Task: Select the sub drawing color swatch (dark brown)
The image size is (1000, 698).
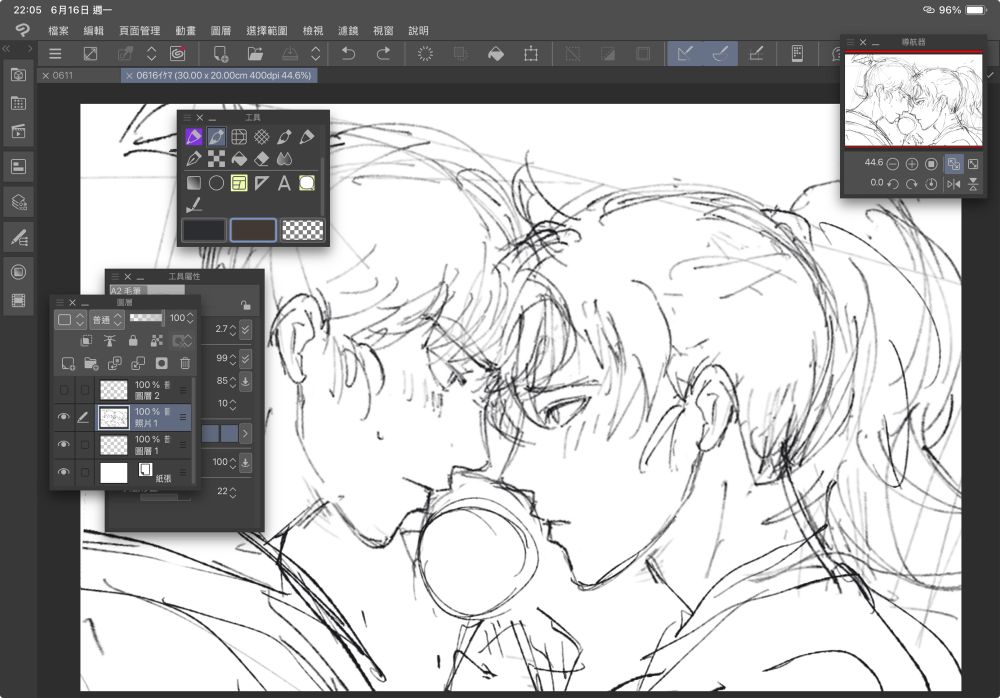Action: coord(253,230)
